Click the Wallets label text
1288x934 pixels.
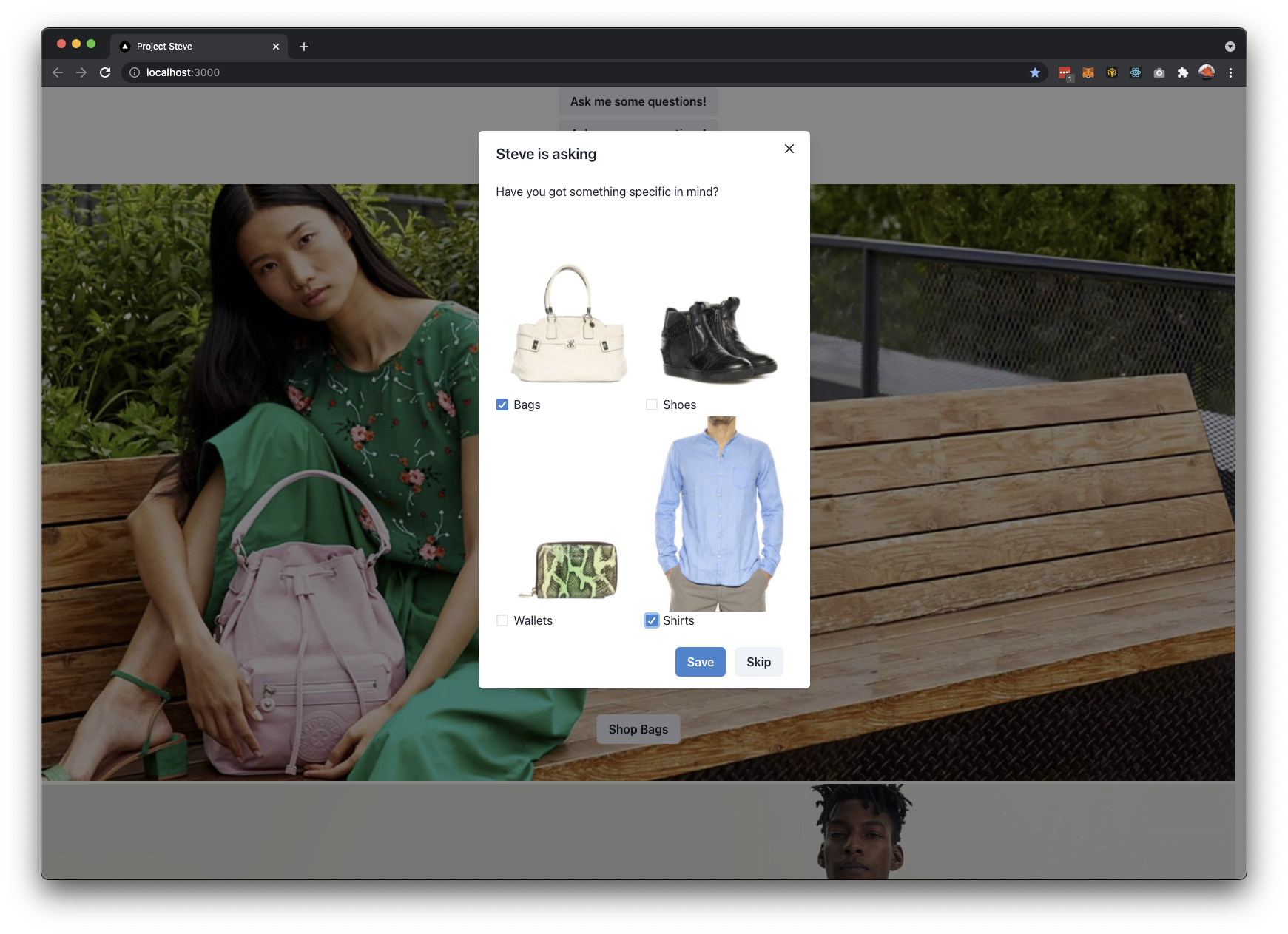pos(533,620)
